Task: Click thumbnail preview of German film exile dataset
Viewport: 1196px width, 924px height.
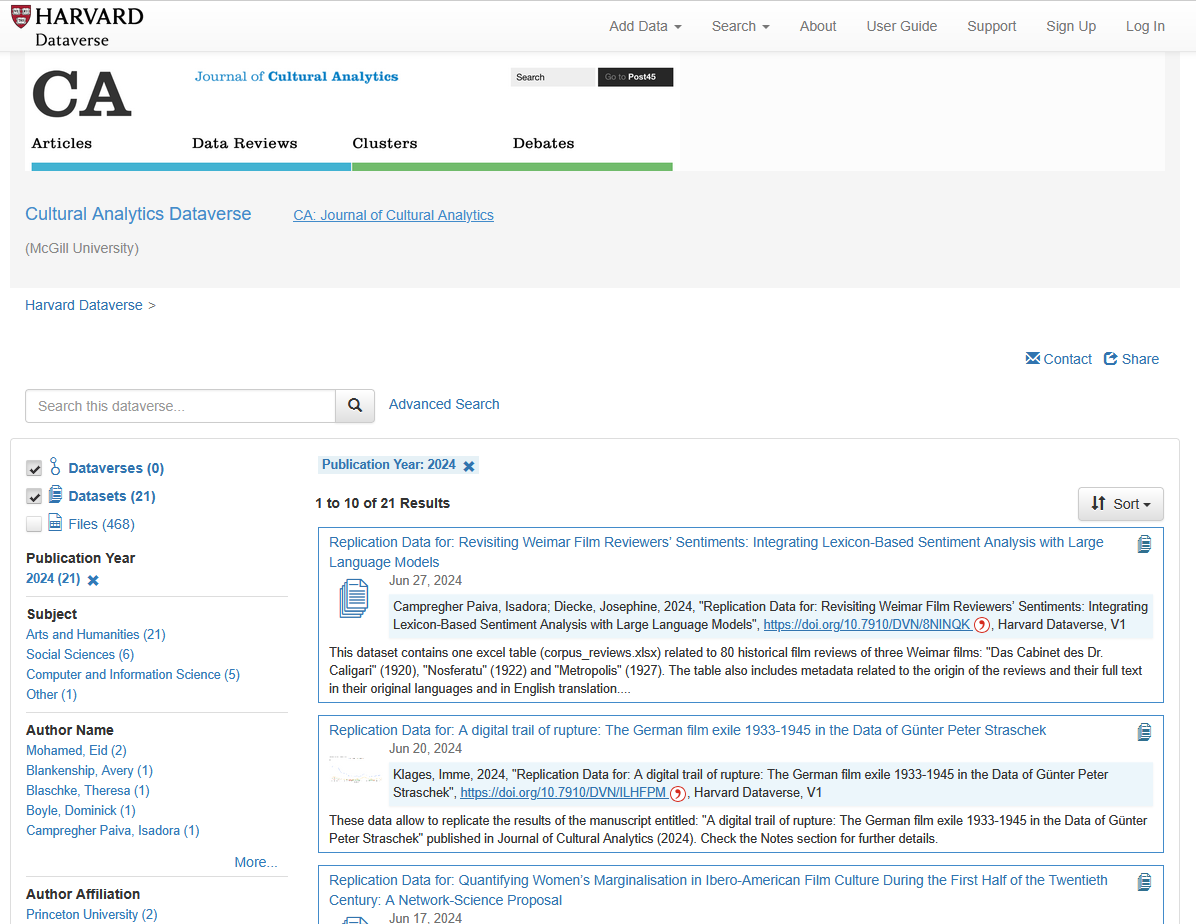Action: point(355,769)
